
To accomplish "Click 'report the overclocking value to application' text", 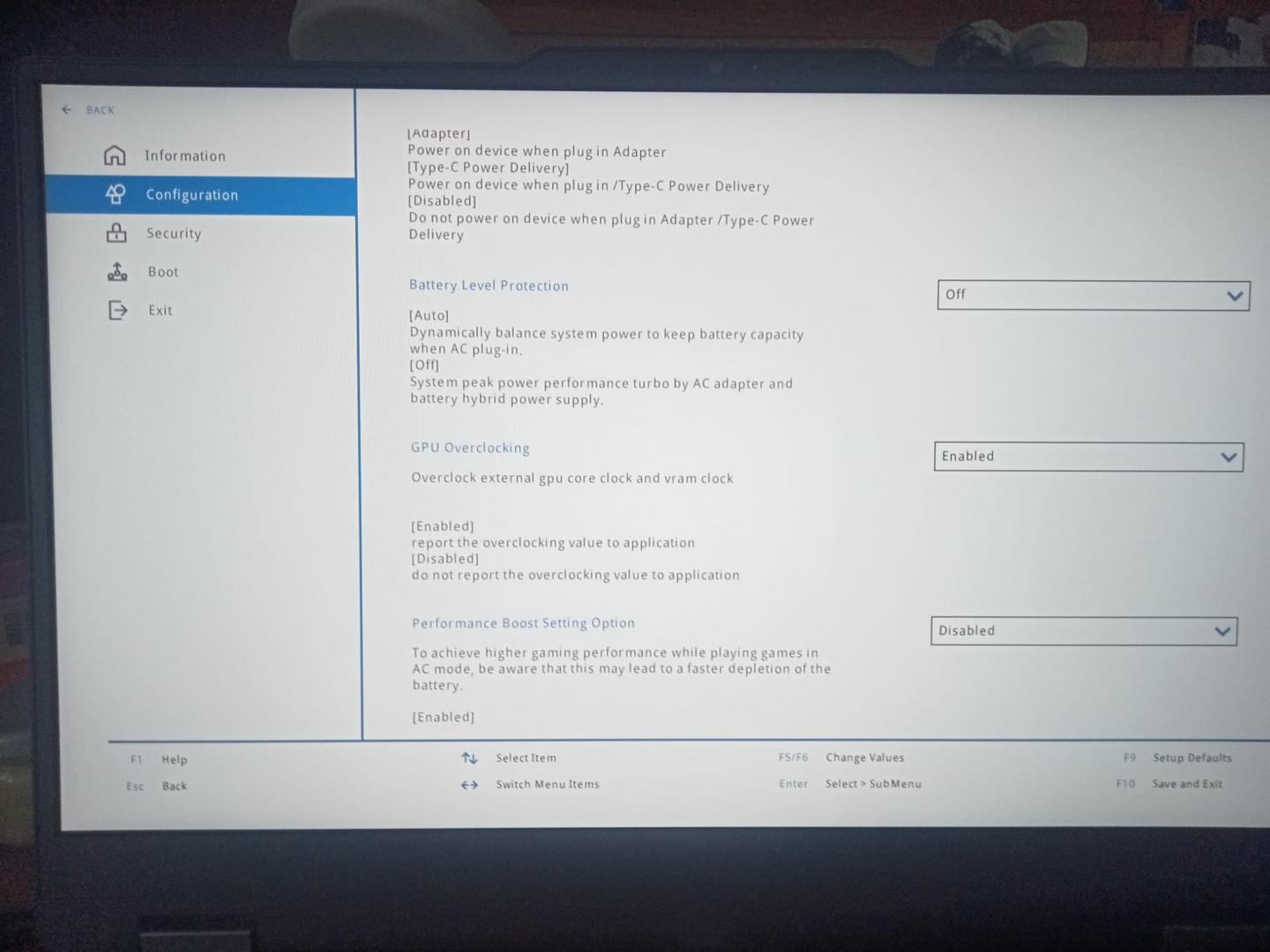I will [553, 543].
